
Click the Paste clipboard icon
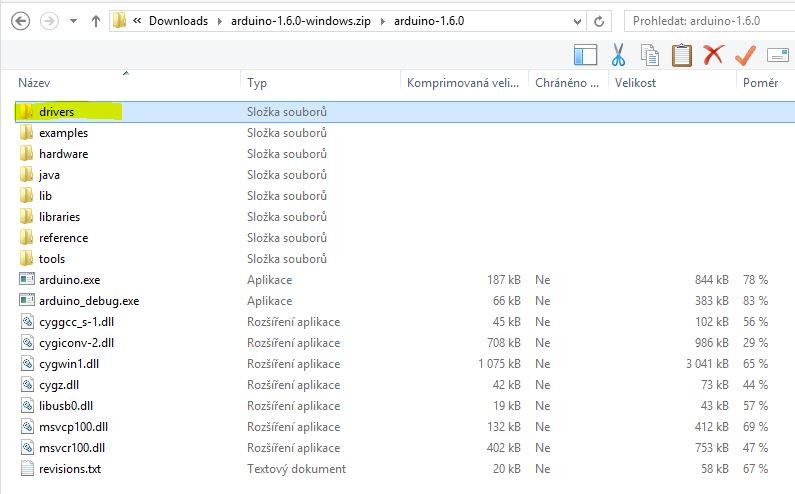click(681, 55)
